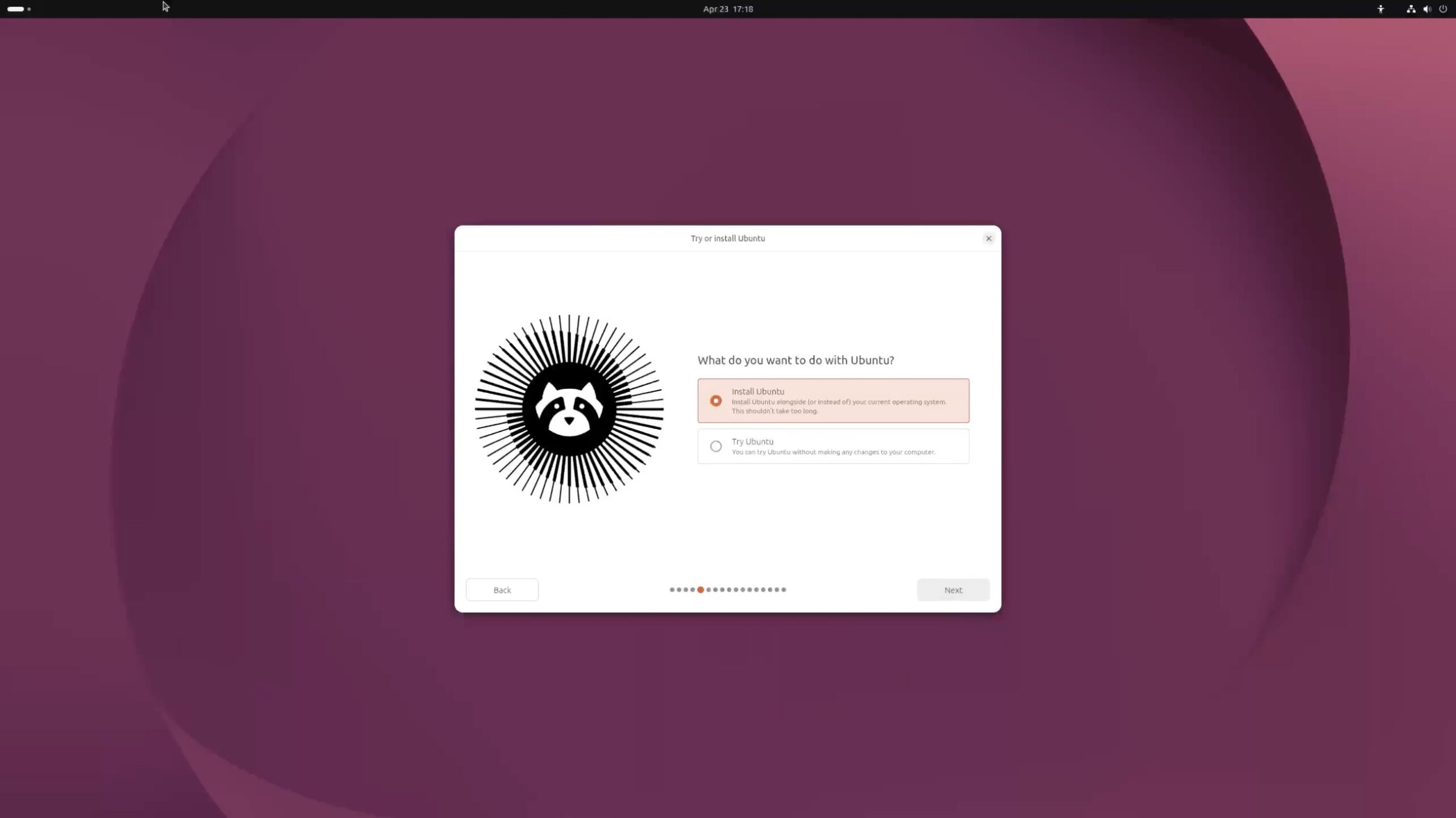The width and height of the screenshot is (1456, 818).
Task: Click the Try Ubuntu description text
Action: coord(833,452)
